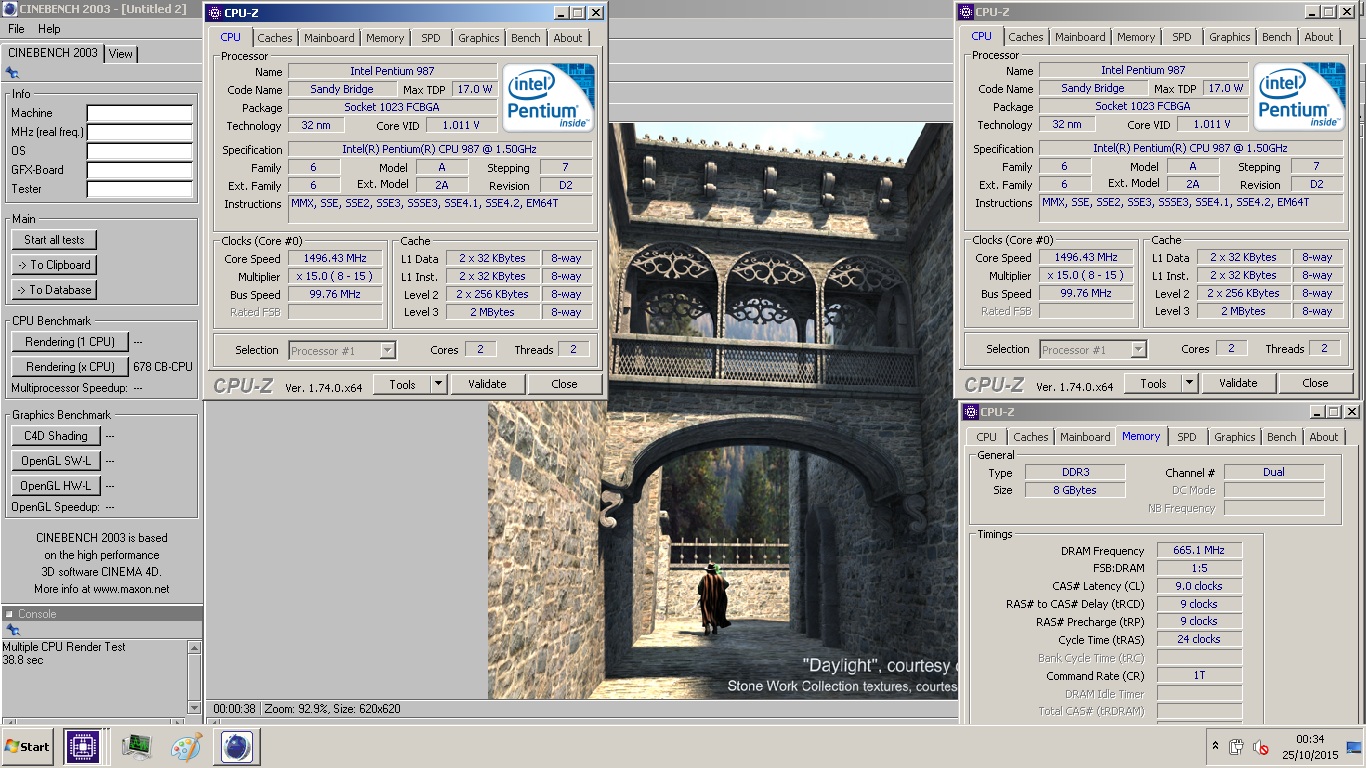This screenshot has width=1366, height=768.
Task: Open Bench tab in CPU-Z Memory window
Action: point(1281,437)
